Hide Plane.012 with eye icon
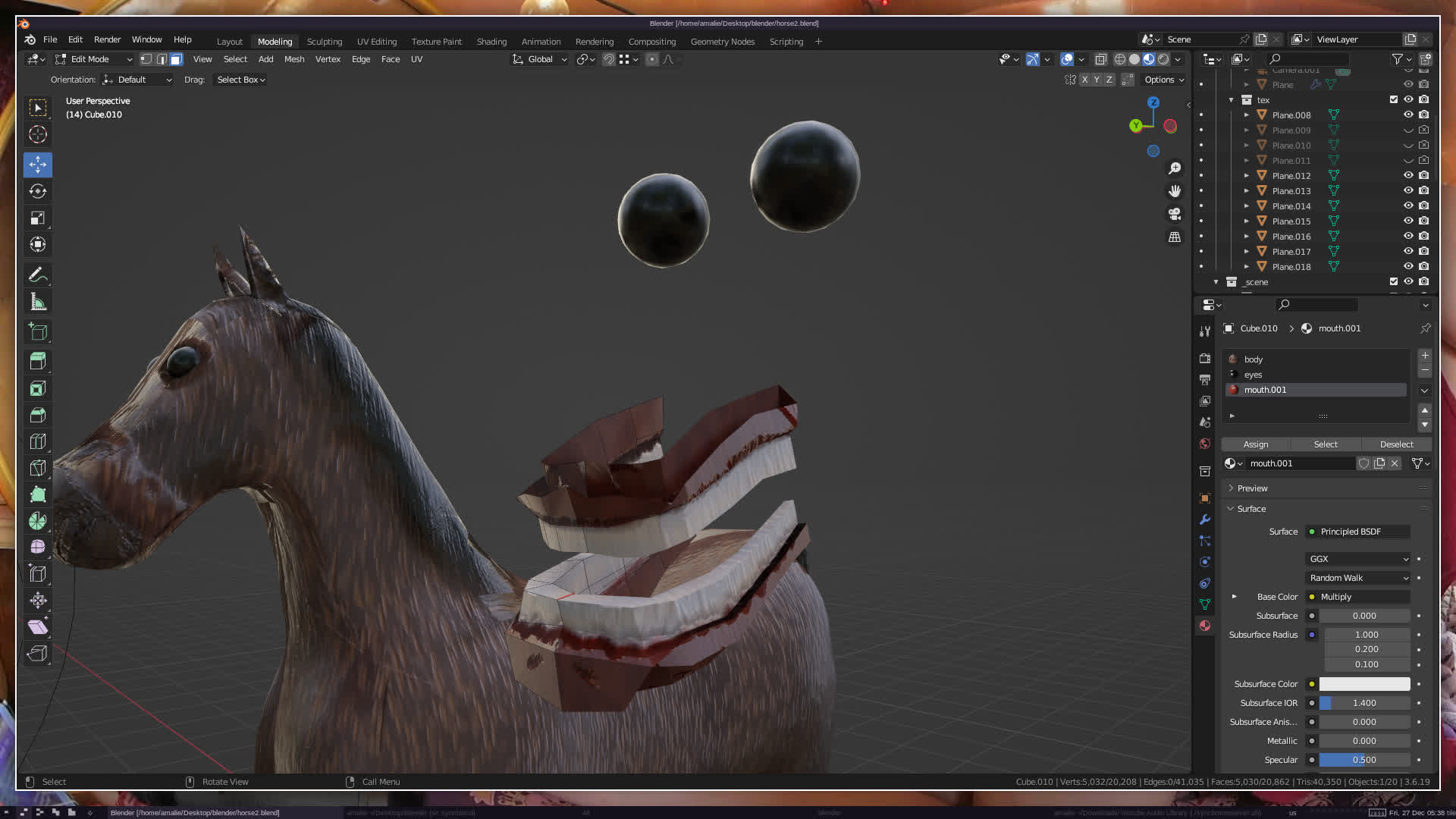Viewport: 1456px width, 819px height. point(1408,175)
